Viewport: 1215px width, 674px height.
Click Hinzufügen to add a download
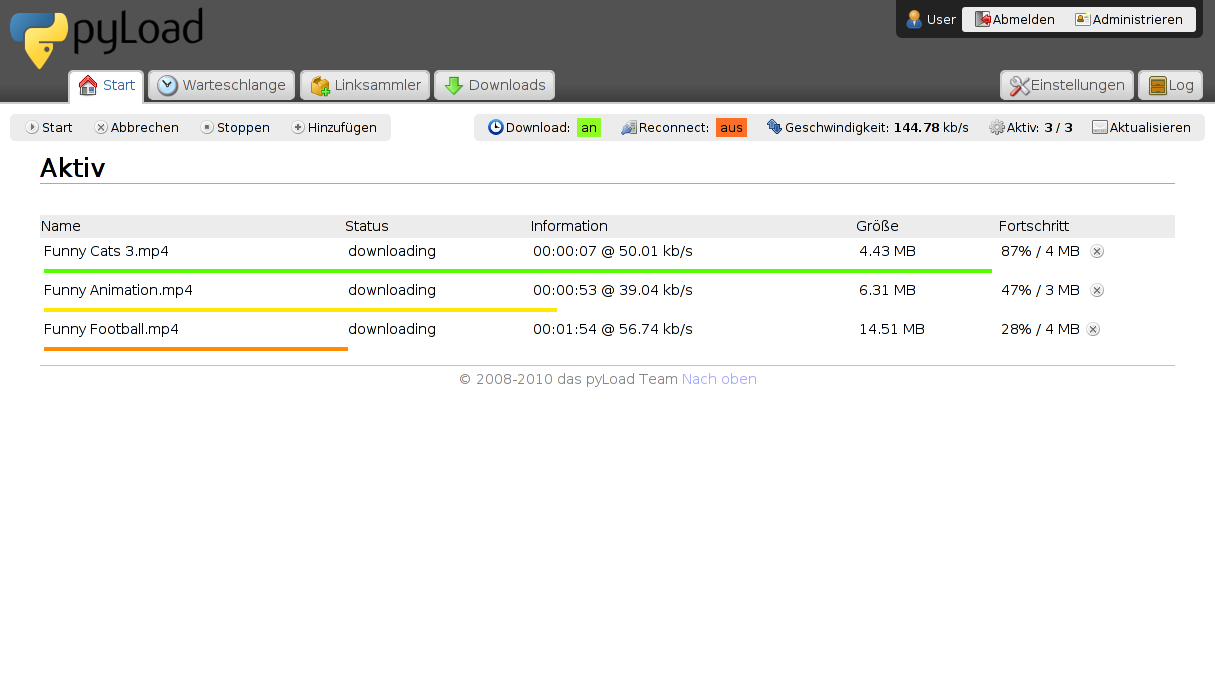pyautogui.click(x=336, y=127)
